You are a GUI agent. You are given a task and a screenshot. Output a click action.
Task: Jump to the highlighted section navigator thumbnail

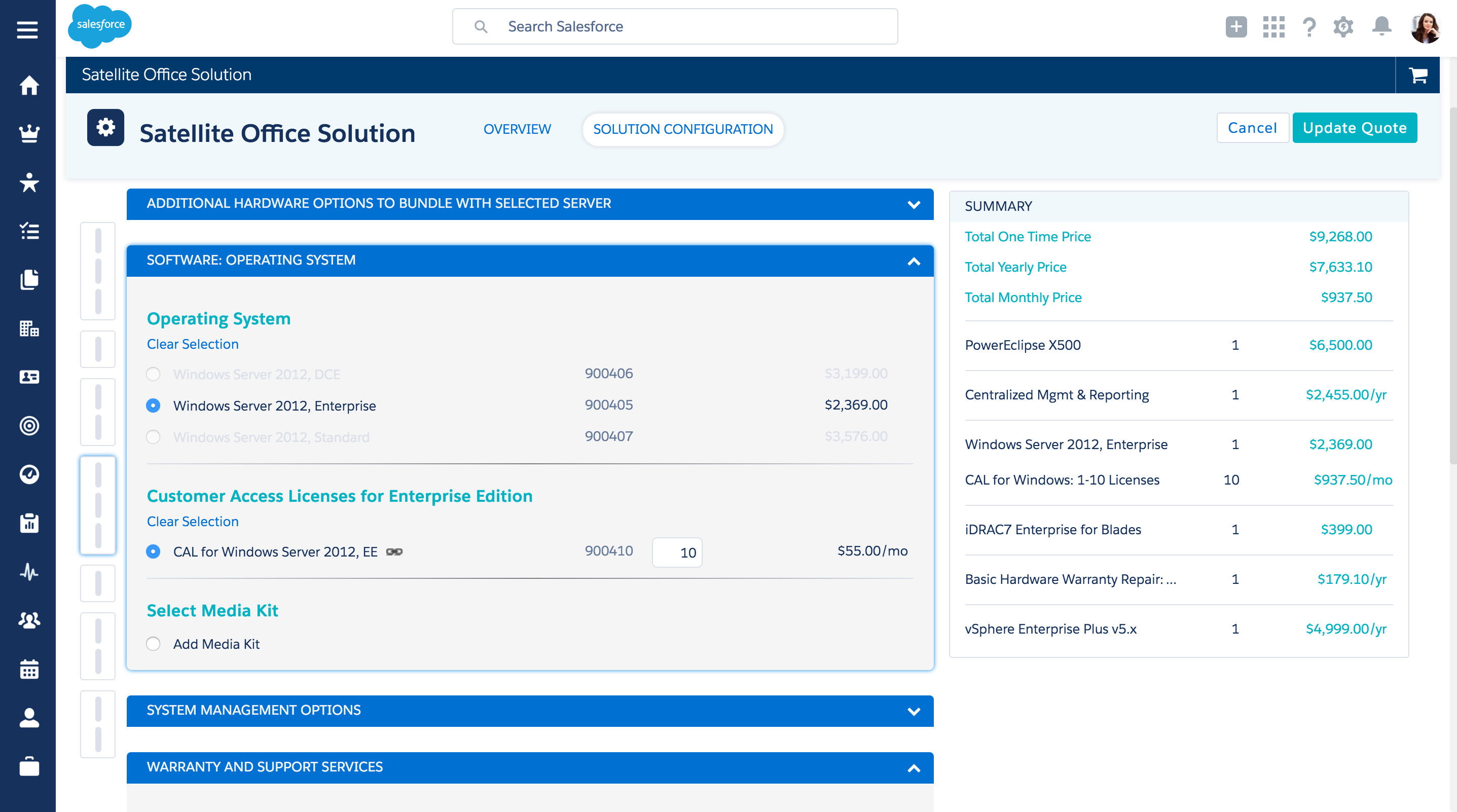tap(98, 505)
